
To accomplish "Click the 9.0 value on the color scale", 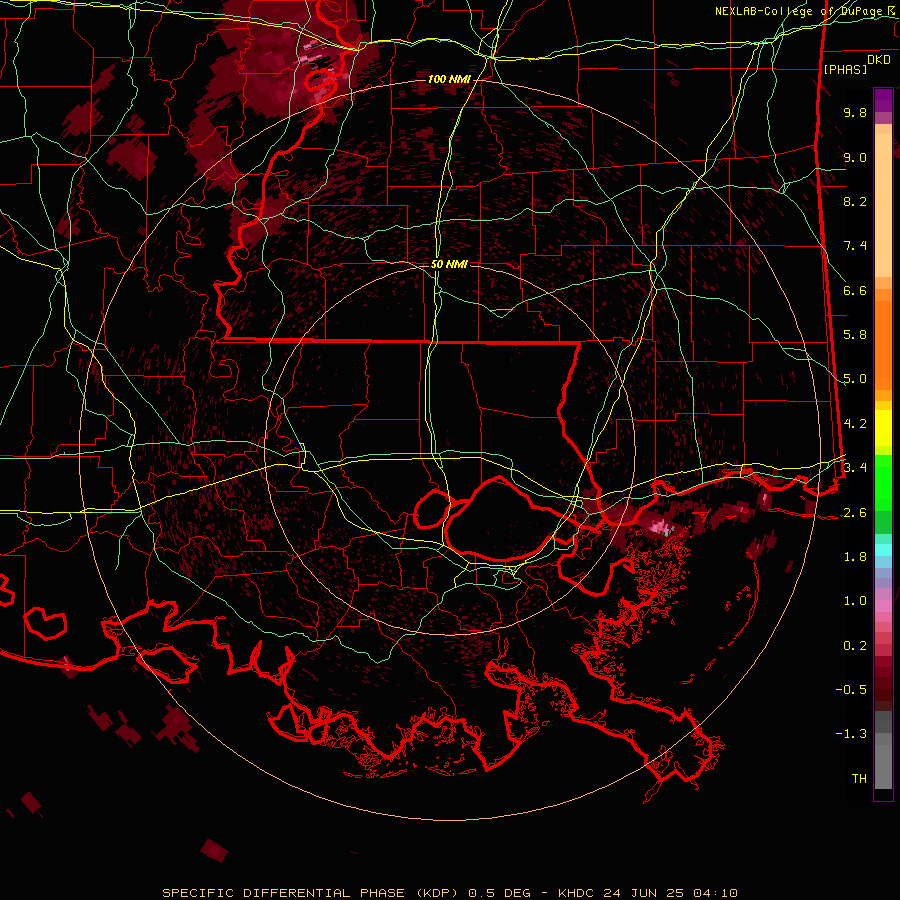I will (855, 157).
